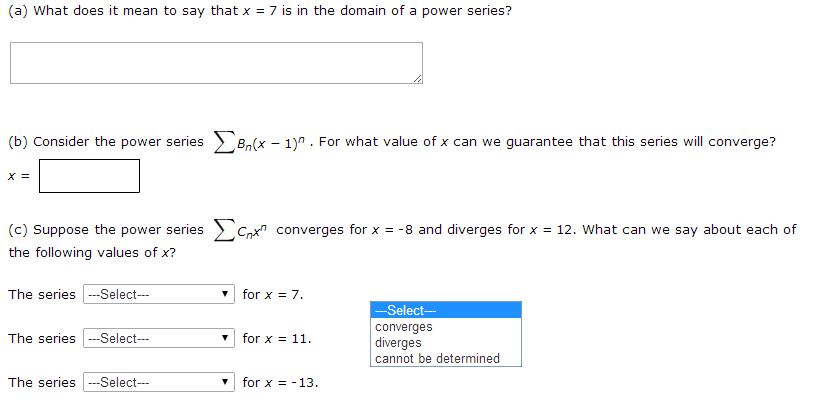Click the 'for x = -13.' label
The width and height of the screenshot is (814, 404).
pyautogui.click(x=280, y=383)
